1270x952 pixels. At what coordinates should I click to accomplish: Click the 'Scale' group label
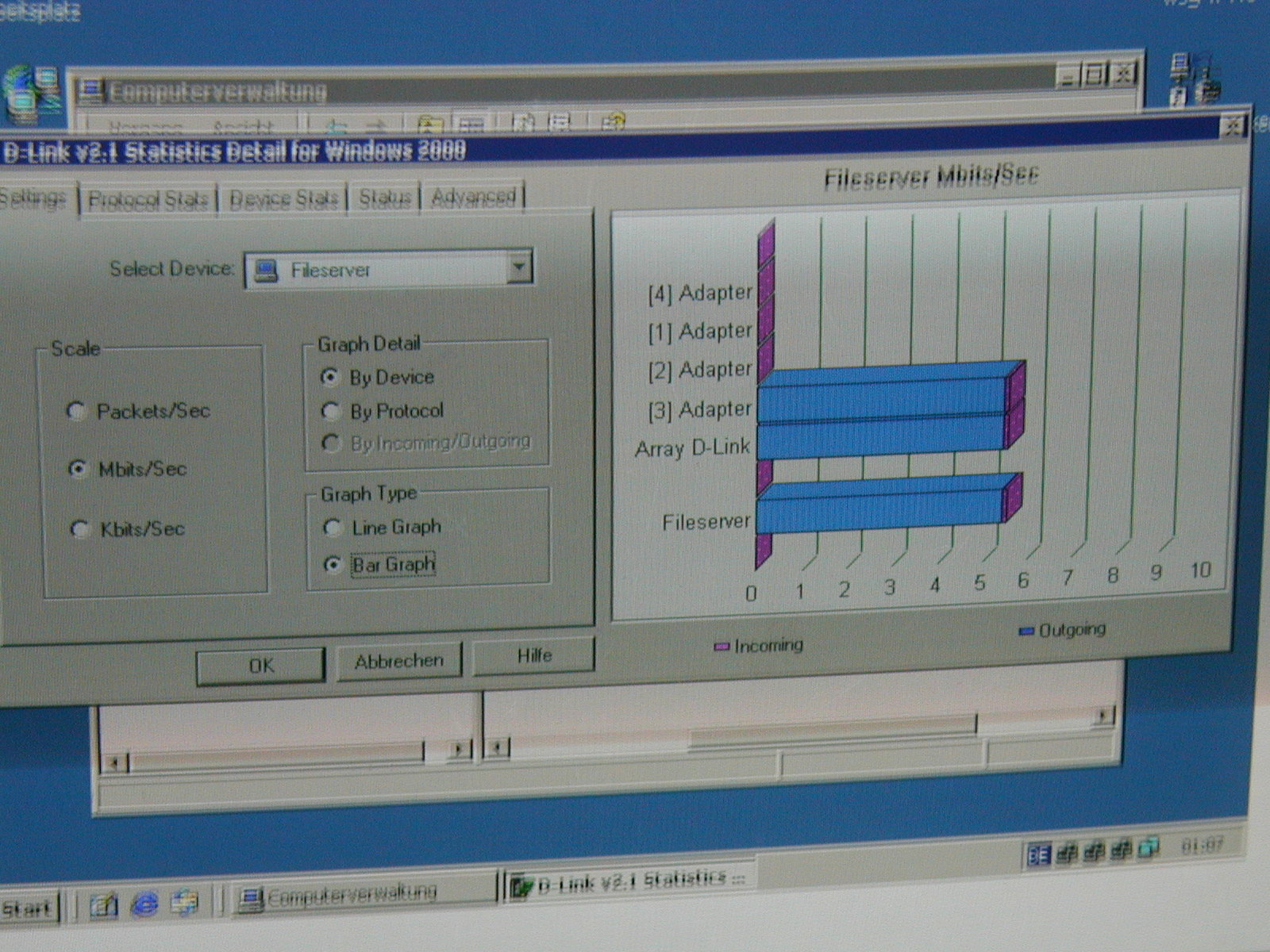coord(75,349)
